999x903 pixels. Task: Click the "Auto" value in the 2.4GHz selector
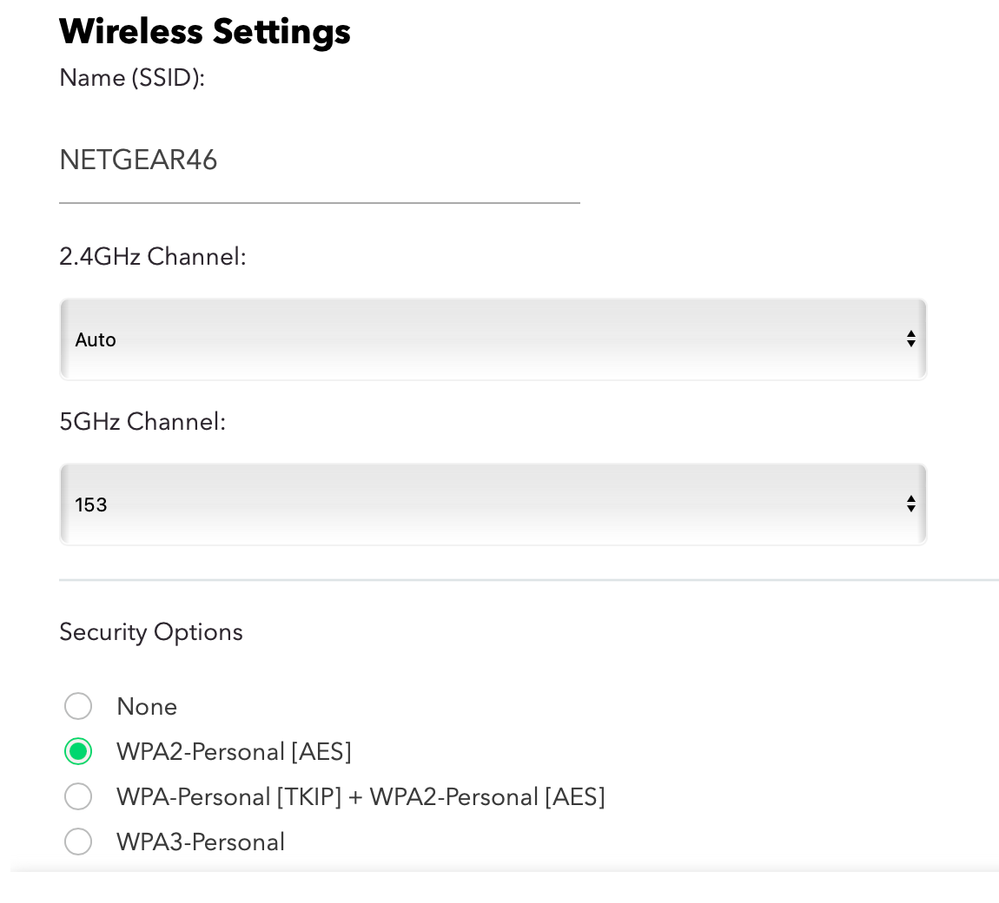click(x=96, y=340)
